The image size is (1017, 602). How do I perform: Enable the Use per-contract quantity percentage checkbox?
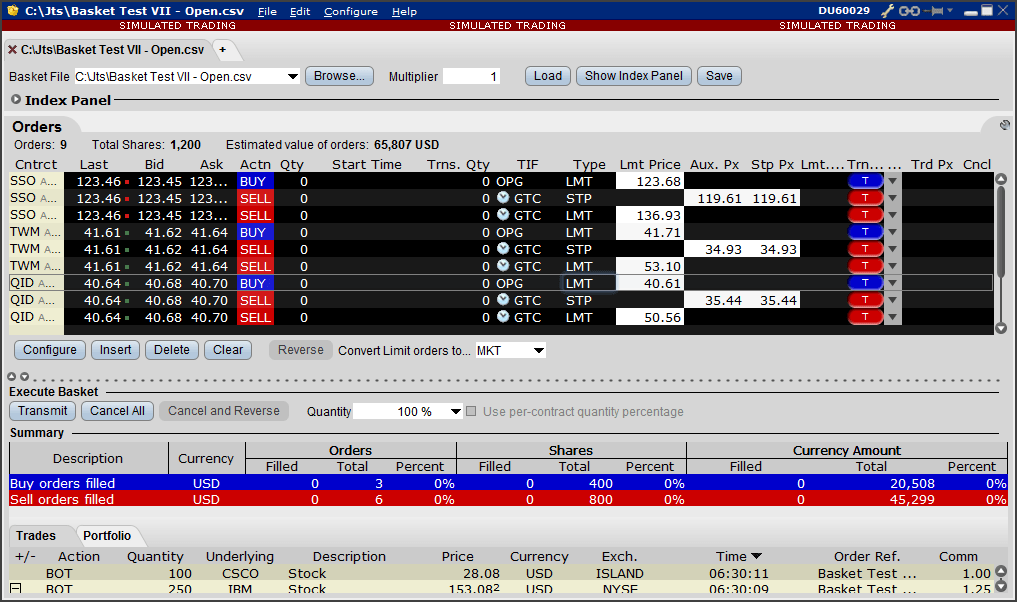[x=471, y=411]
